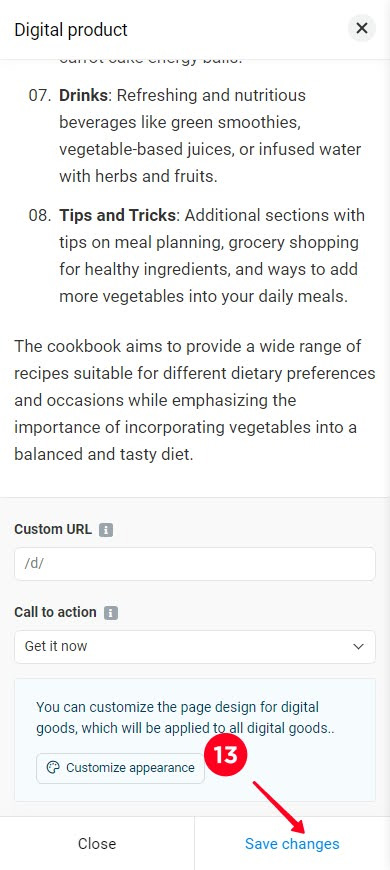Click the 'Custom URL' field label
Screen dimensions: 390x870
pyautogui.click(x=53, y=529)
